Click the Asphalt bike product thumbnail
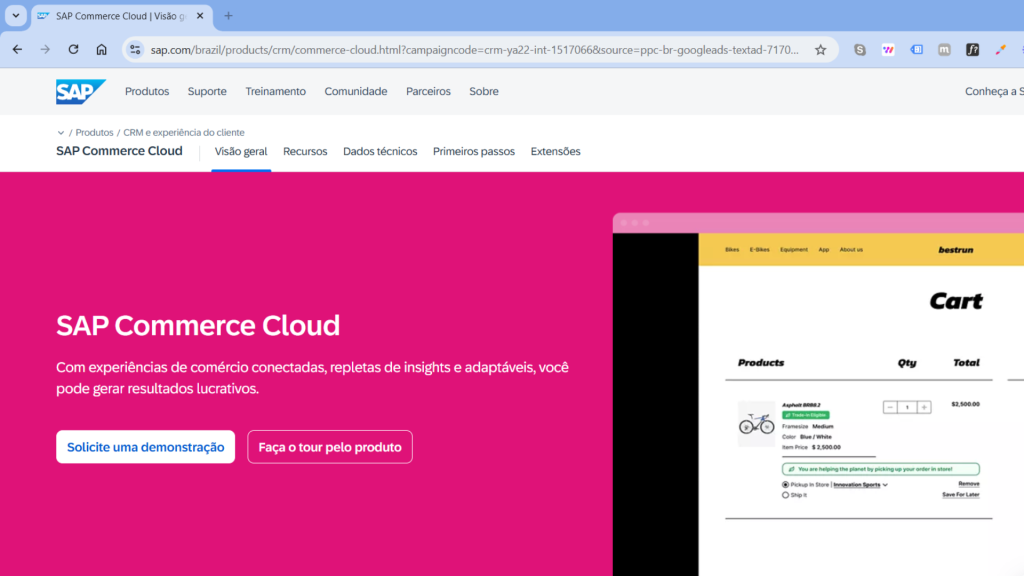 (x=756, y=424)
